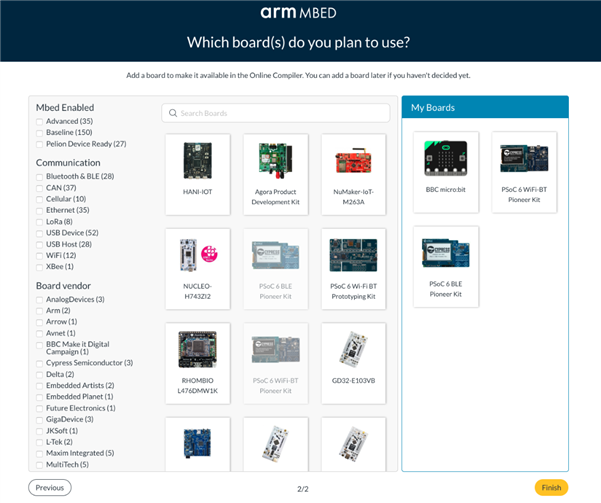The width and height of the screenshot is (601, 503).
Task: Click the greyed PSoC 6 BLE Pioneer Kit in board list
Action: pyautogui.click(x=276, y=269)
